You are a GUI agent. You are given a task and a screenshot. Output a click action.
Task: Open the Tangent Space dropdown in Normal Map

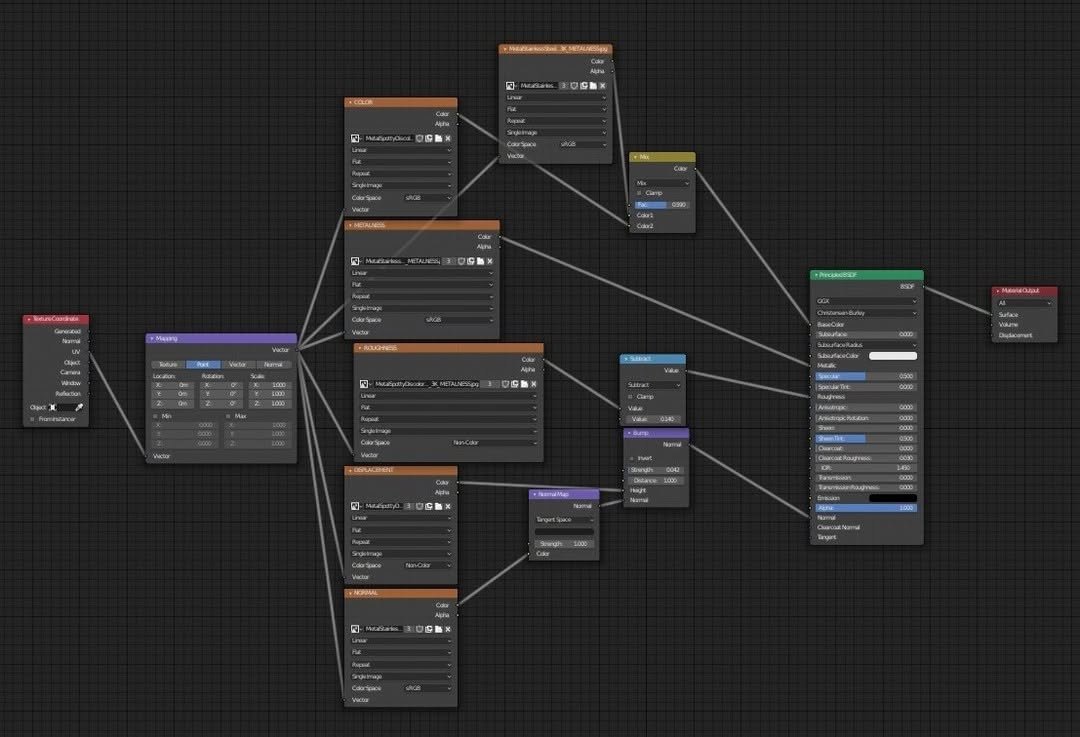point(564,520)
